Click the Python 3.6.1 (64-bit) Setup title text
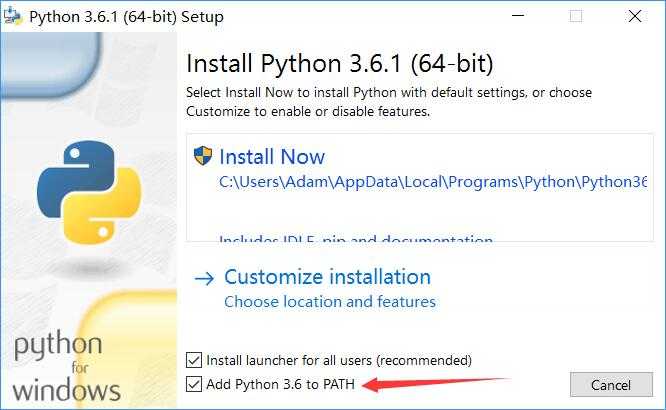The height and width of the screenshot is (410, 666). [126, 17]
